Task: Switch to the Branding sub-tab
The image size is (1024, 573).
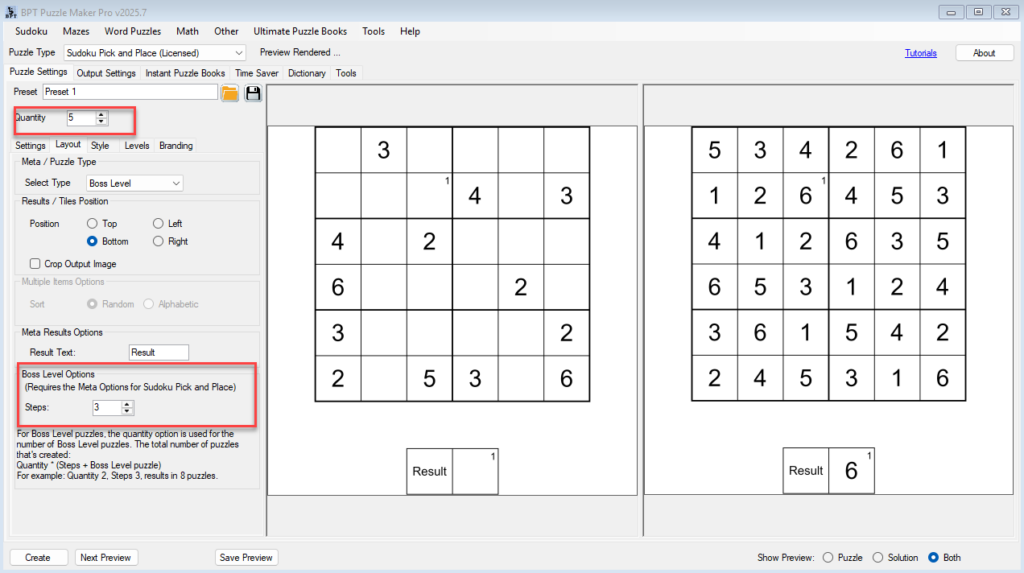Action: 176,146
